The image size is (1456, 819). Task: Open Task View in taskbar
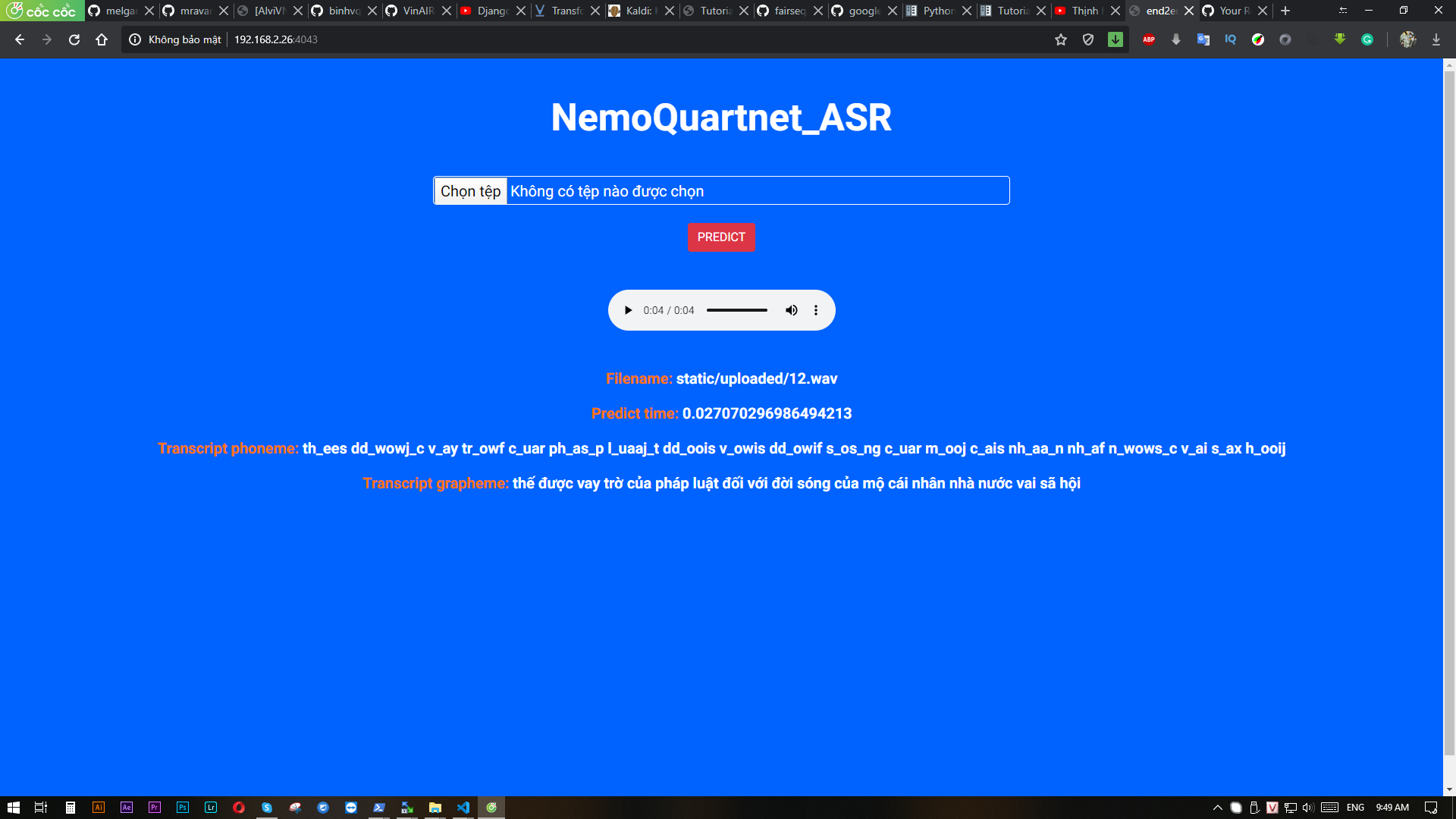click(x=41, y=808)
